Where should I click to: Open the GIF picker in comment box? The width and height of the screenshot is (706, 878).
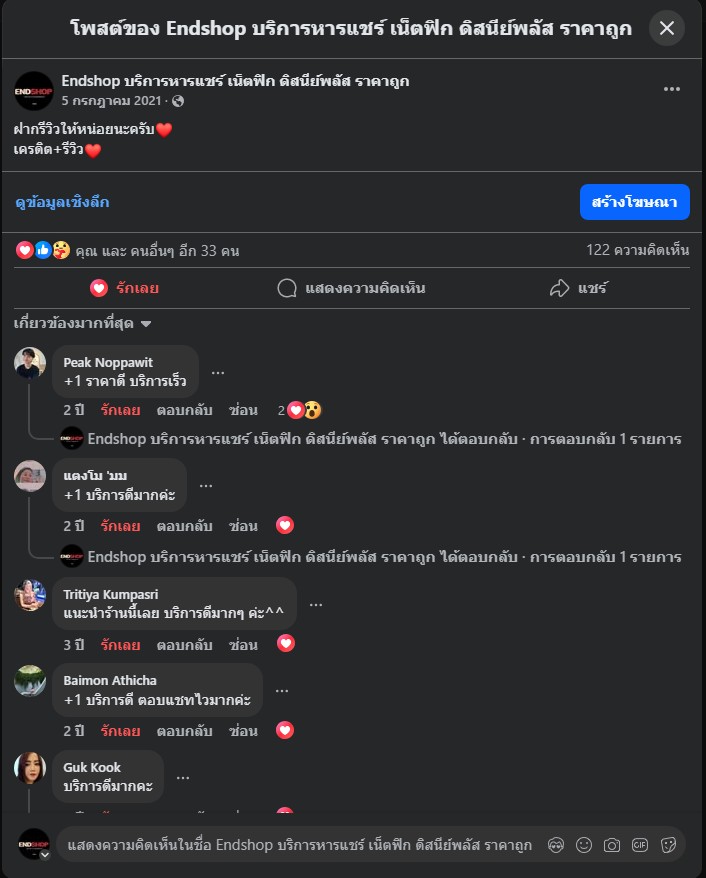click(640, 845)
